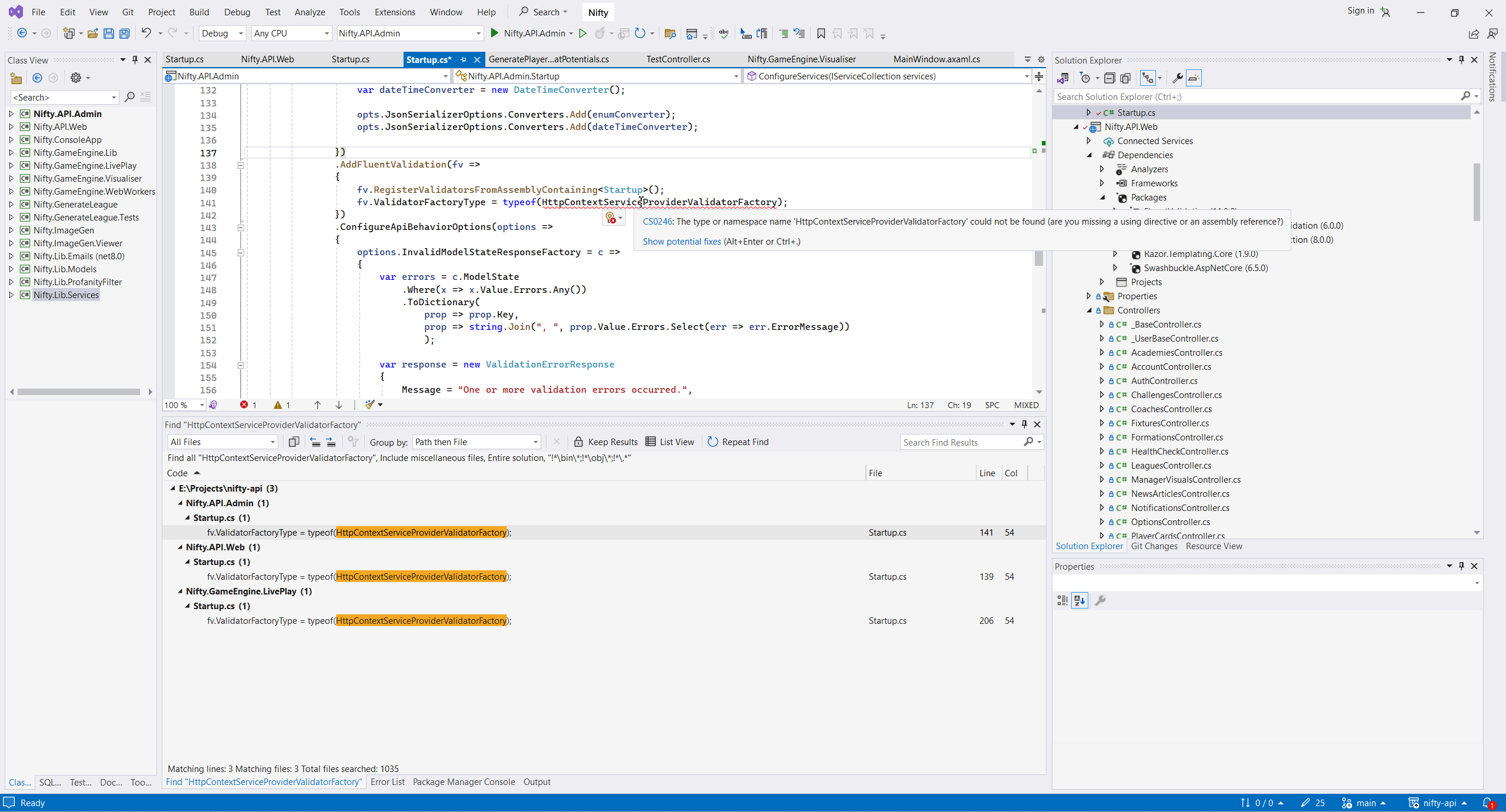
Task: Start debugging with the green play arrow
Action: coord(495,34)
